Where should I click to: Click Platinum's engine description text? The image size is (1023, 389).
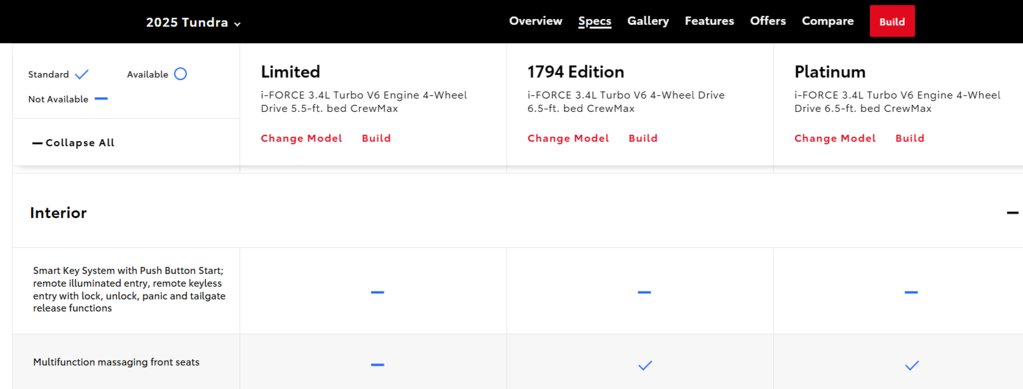tap(897, 102)
